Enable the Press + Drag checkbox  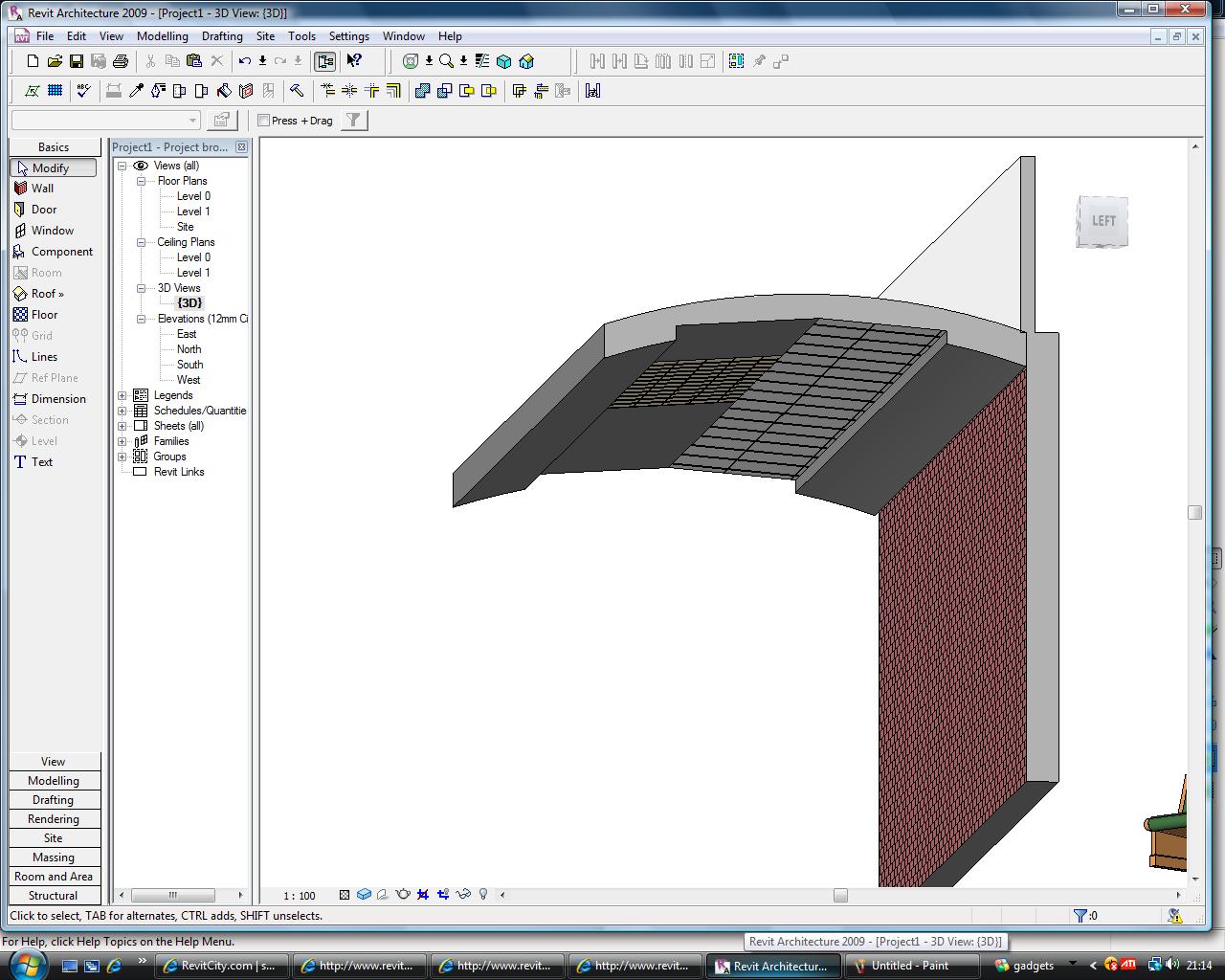coord(264,121)
